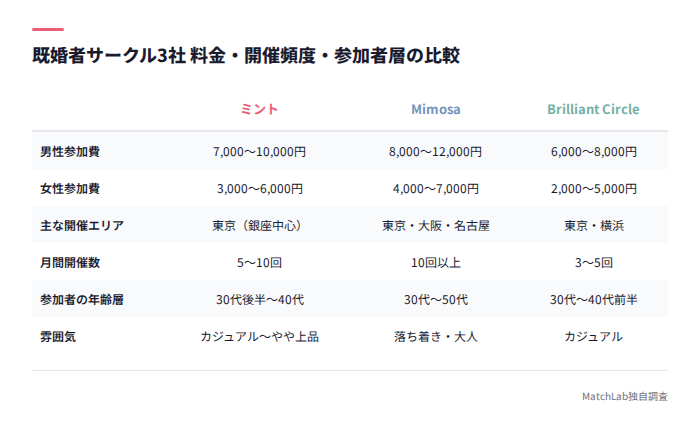Viewport: 700px width, 433px height.
Task: Click the MatchLab独自調査 source note
Action: pyautogui.click(x=625, y=396)
